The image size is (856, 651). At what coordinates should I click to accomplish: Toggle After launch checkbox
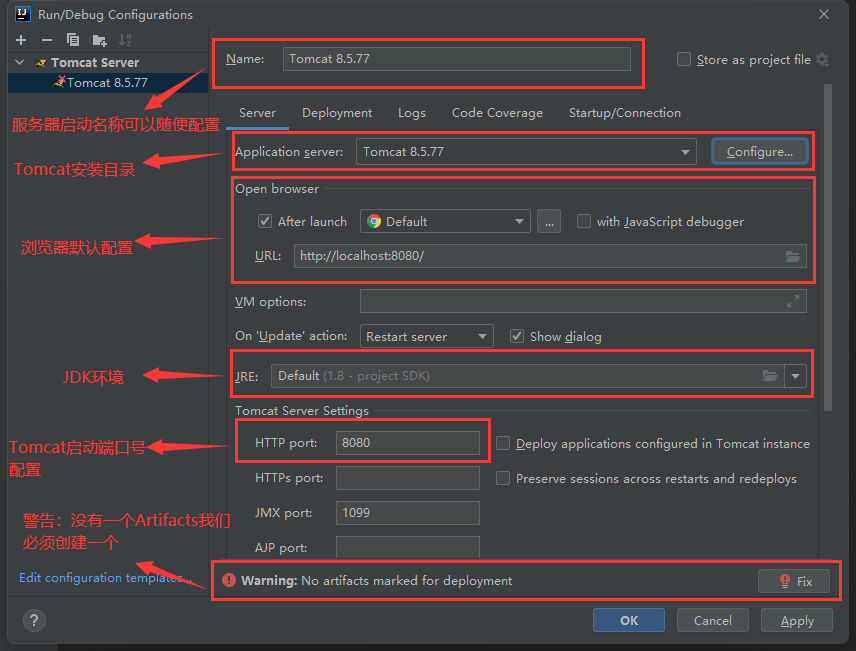(265, 221)
